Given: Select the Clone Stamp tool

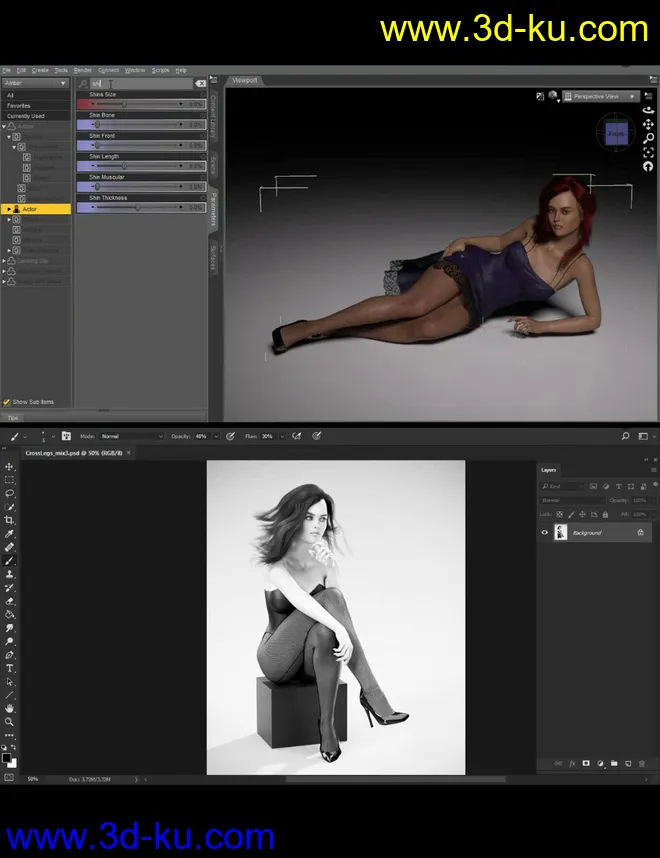Looking at the screenshot, I should click(x=10, y=575).
